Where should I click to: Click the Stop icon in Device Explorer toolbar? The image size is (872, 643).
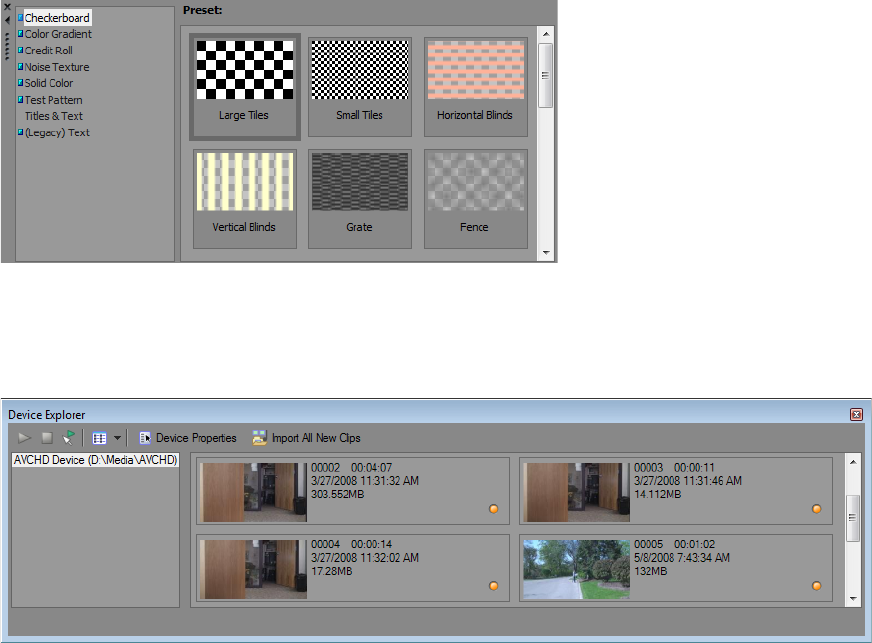(46, 438)
